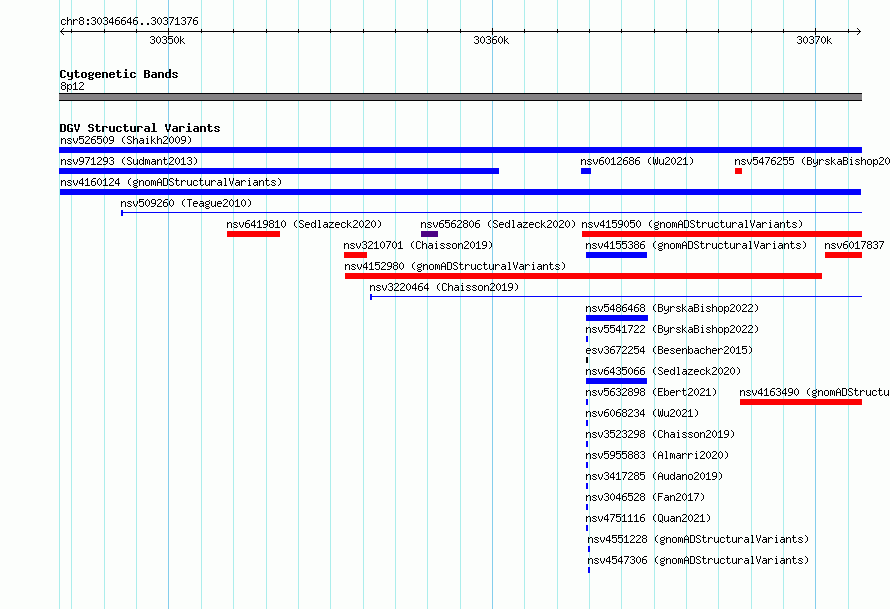The image size is (890, 609).
Task: Click the nsv3523298 (Chaisson2019) label
Action: point(660,434)
